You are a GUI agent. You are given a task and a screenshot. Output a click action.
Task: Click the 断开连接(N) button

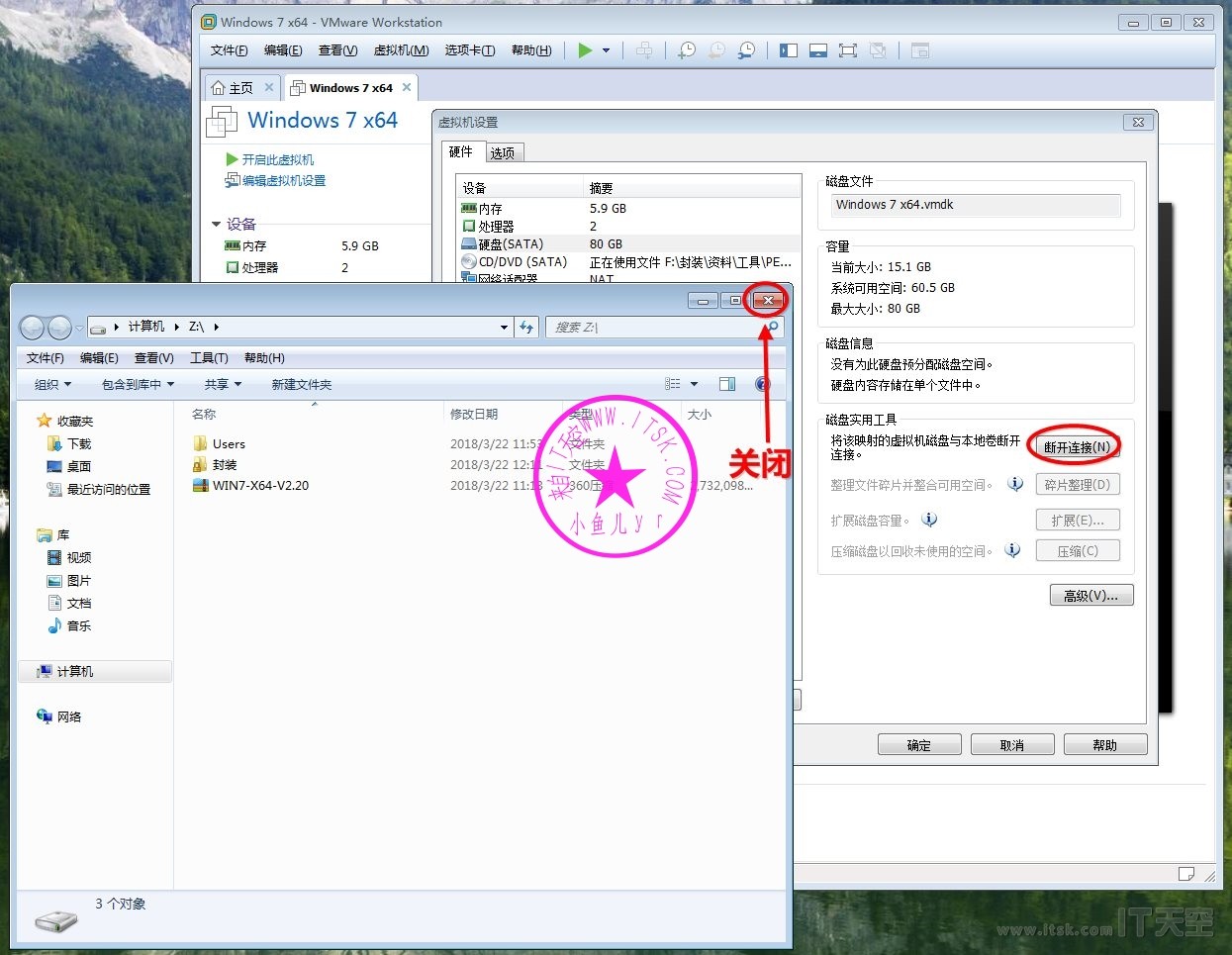click(x=1077, y=447)
